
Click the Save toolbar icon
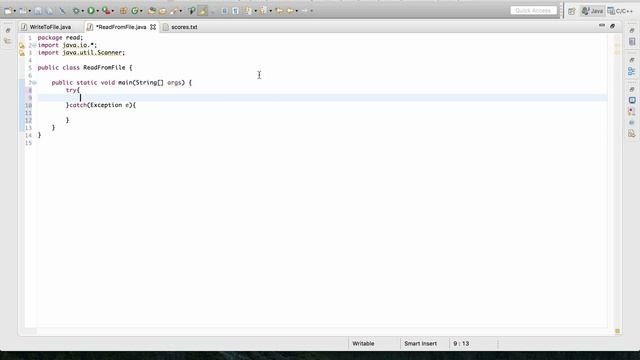click(x=38, y=11)
